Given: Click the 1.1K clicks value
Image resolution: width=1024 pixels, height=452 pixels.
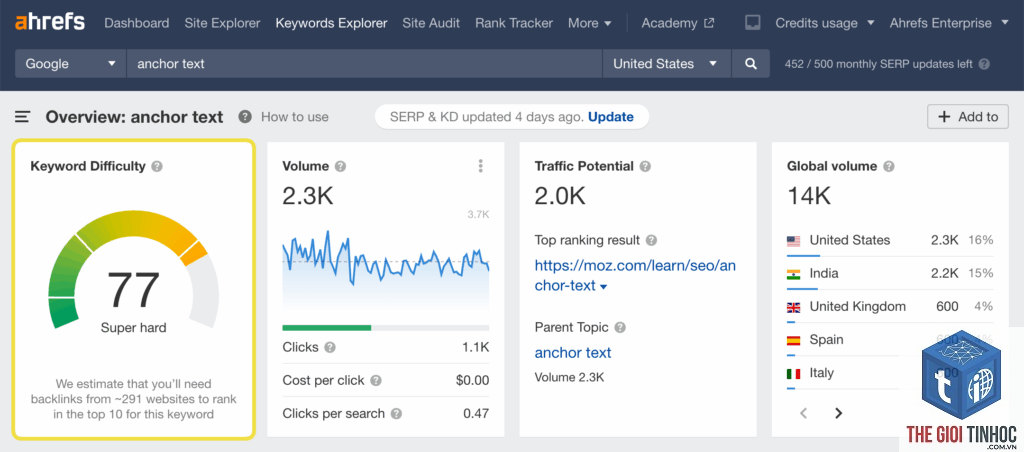Looking at the screenshot, I should tap(475, 347).
